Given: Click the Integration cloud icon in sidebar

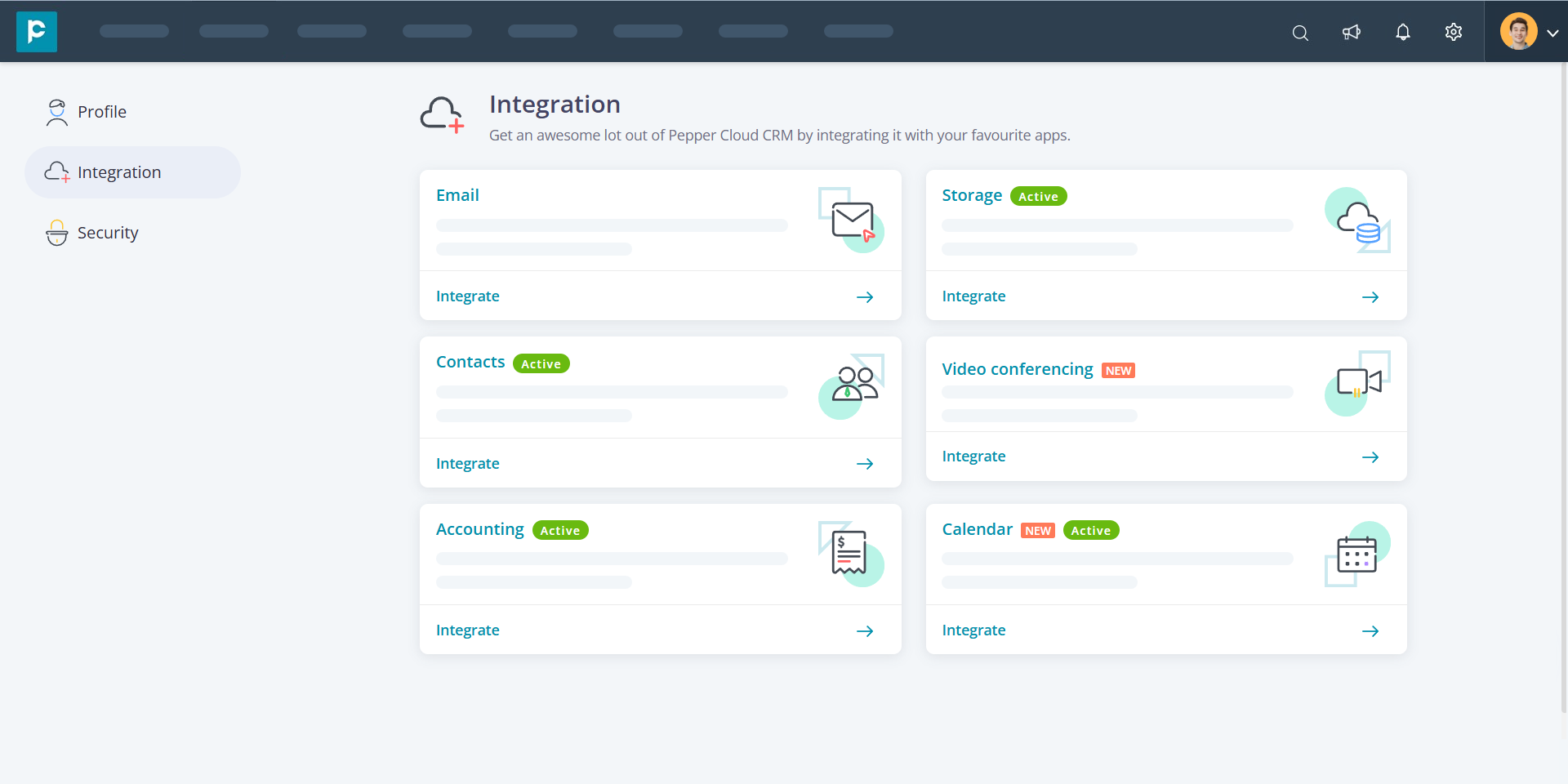Looking at the screenshot, I should coord(57,172).
